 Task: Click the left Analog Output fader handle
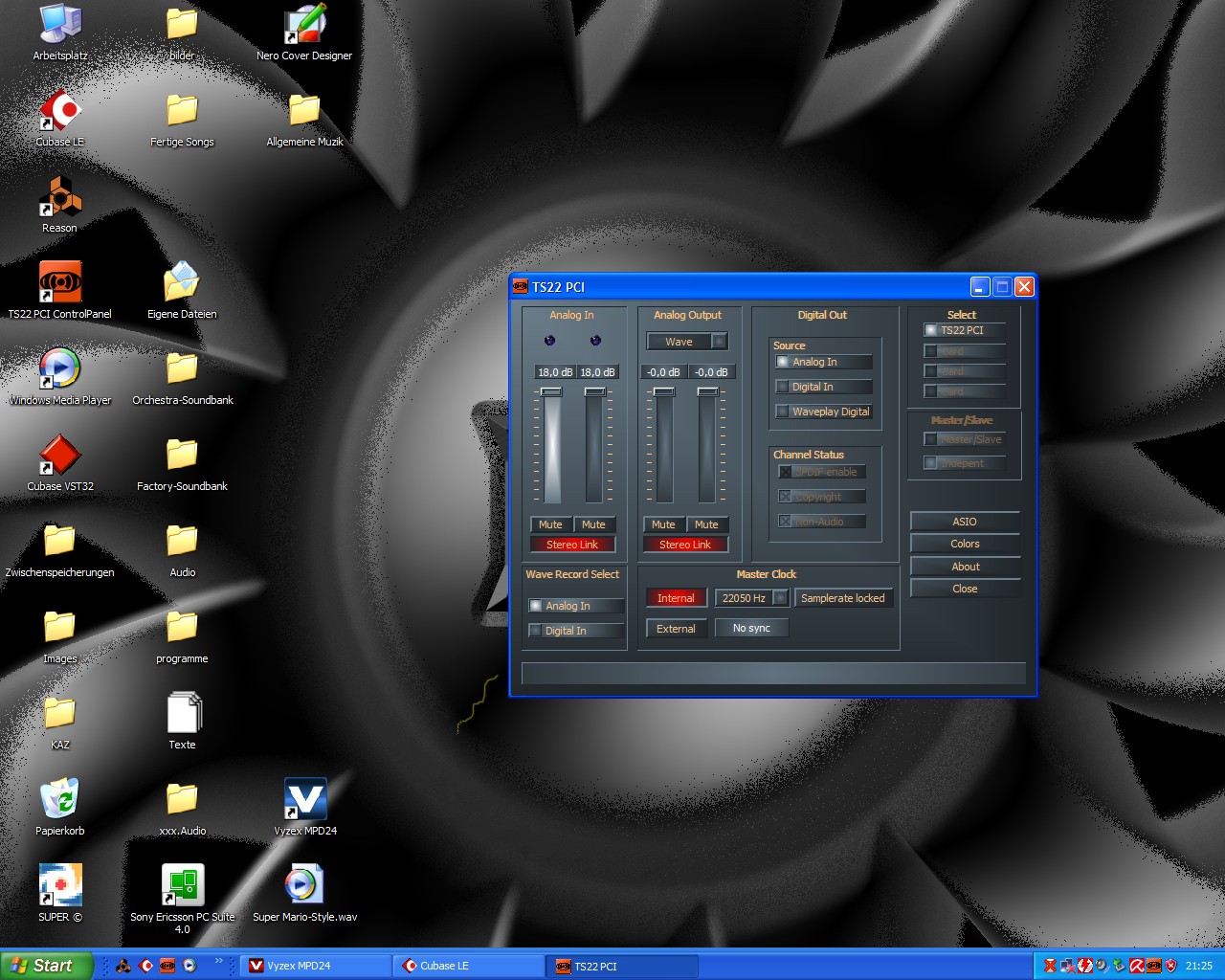pos(664,391)
